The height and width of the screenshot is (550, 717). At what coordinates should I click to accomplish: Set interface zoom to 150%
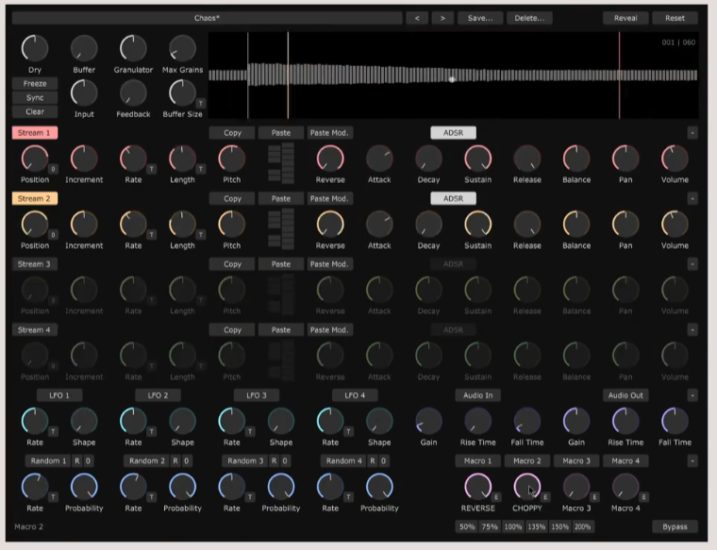(559, 527)
